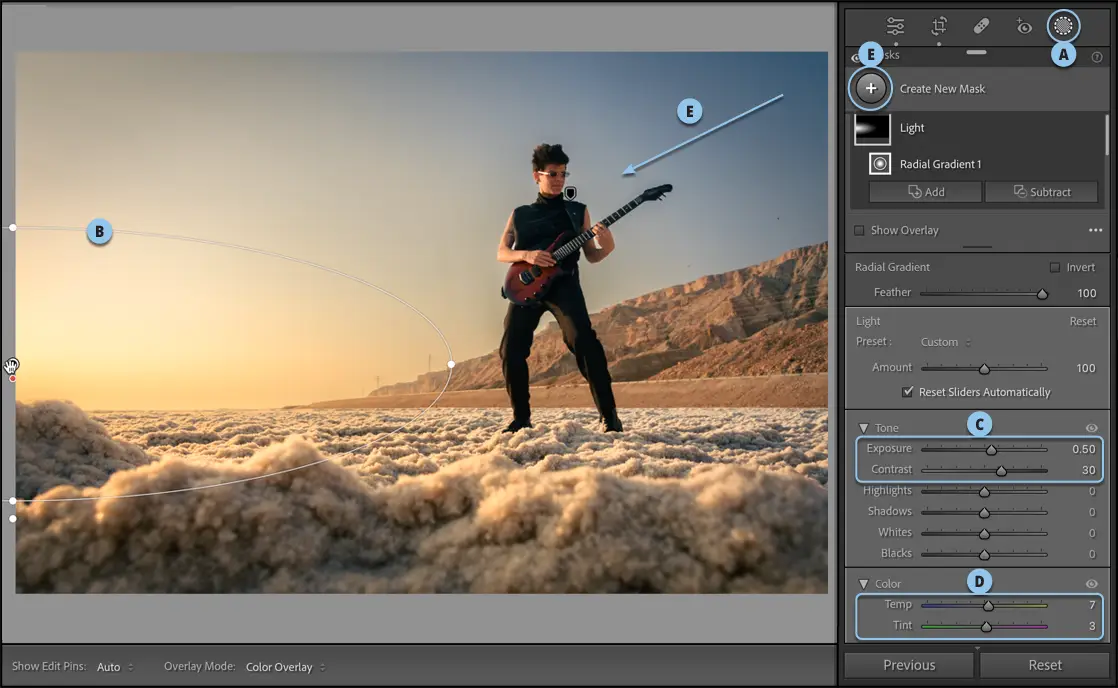
Task: Open the Overlay Mode Color Overlay dropdown
Action: click(x=285, y=667)
